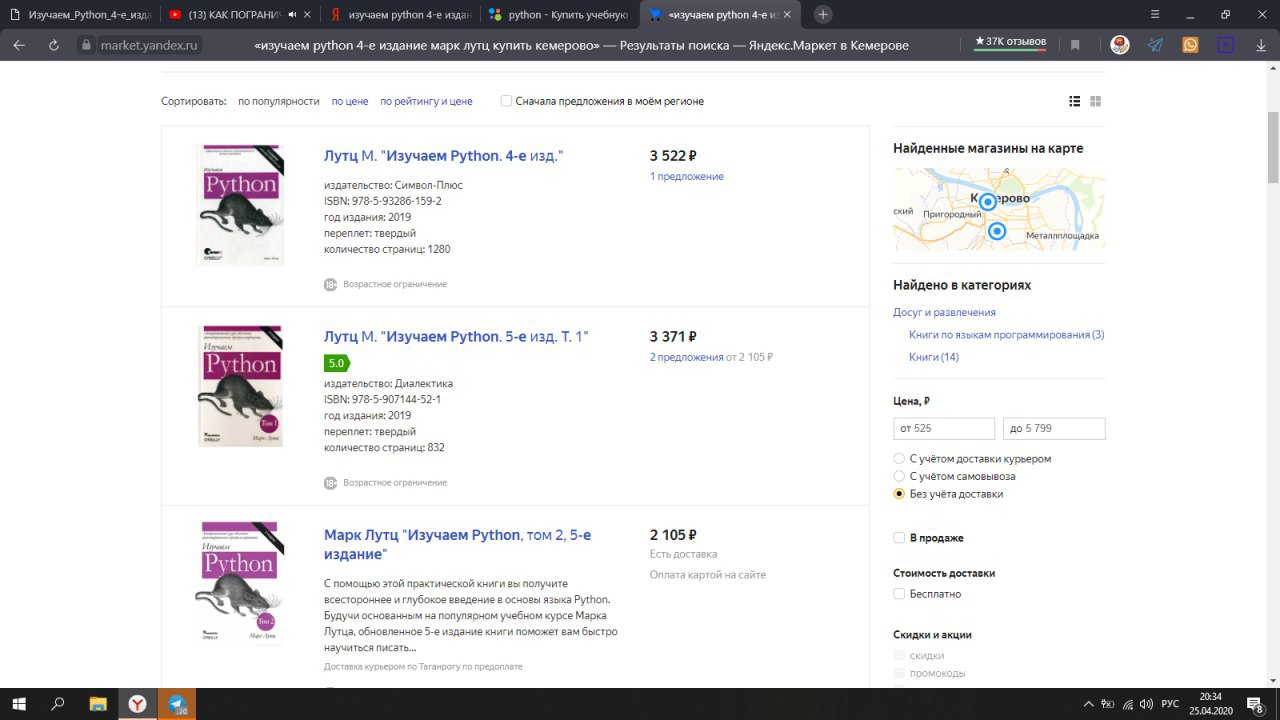Open 'Изучаем Python. 5-е изд. Т. 1' title
Image resolution: width=1280 pixels, height=720 pixels.
pyautogui.click(x=456, y=337)
